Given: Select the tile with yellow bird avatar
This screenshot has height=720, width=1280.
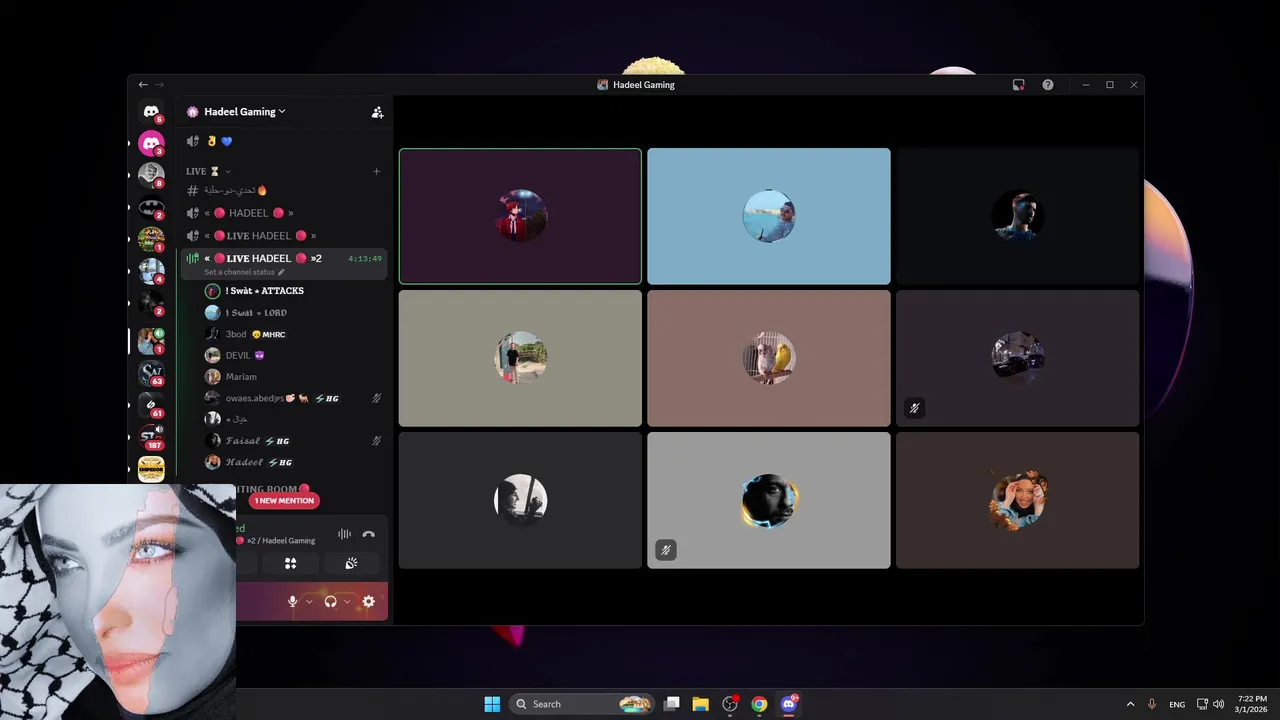Looking at the screenshot, I should pos(769,358).
